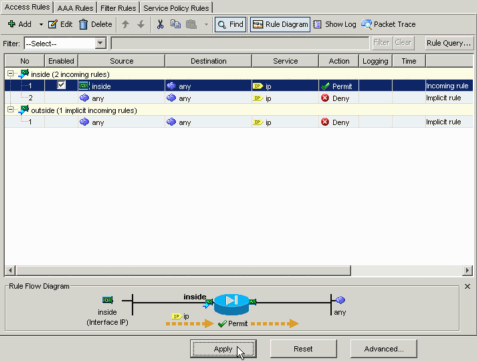477x361 pixels.
Task: Cut rule with scissors icon
Action: point(160,24)
